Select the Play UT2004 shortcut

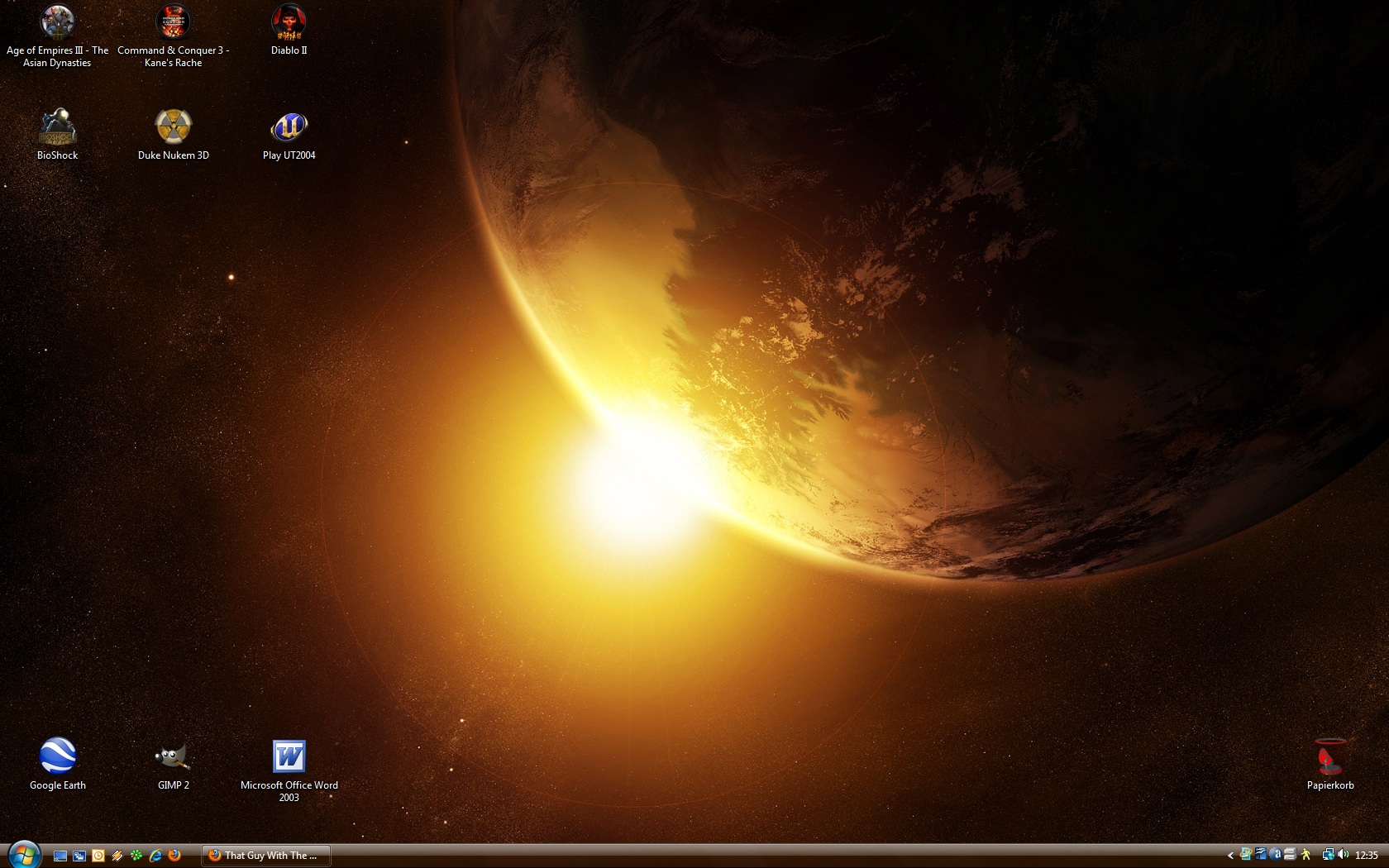(x=289, y=128)
